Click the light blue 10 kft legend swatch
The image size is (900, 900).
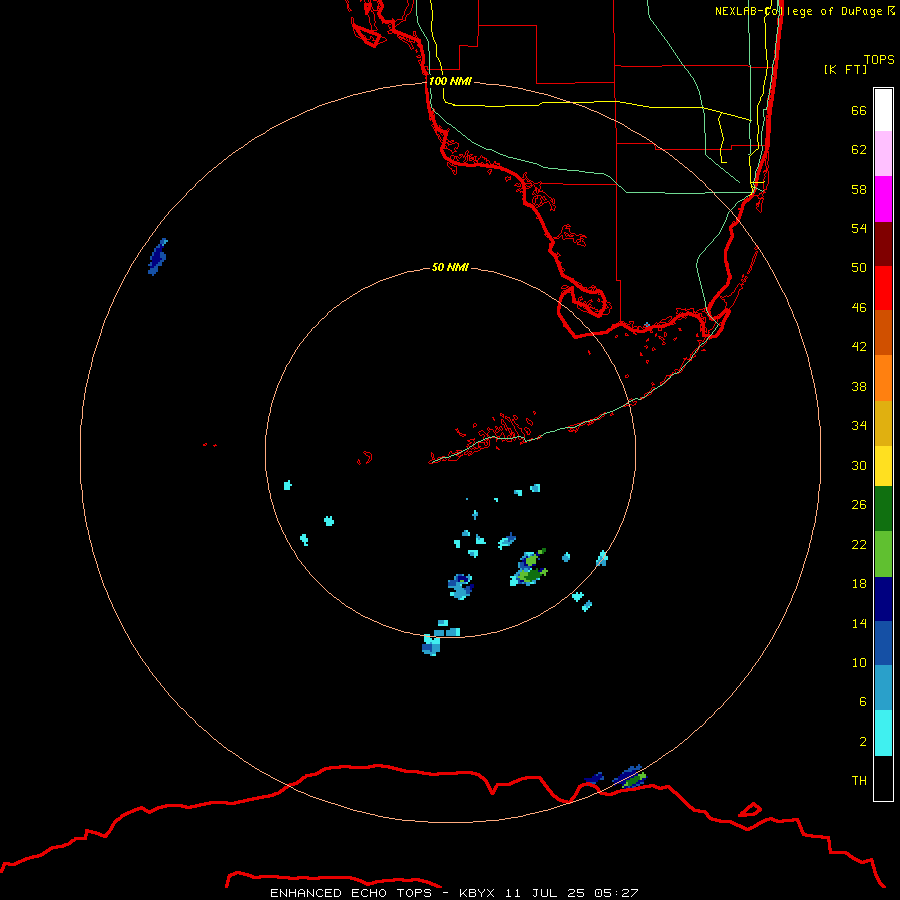point(883,688)
